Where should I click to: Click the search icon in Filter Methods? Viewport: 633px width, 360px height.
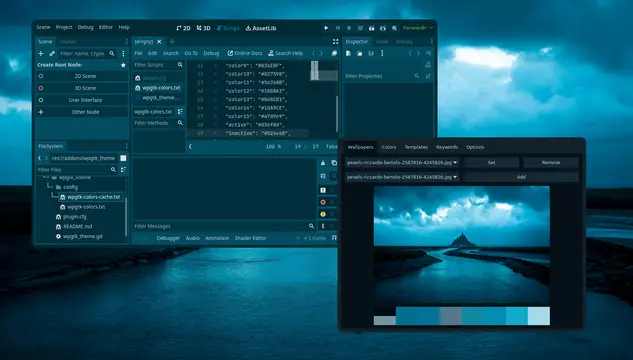tap(180, 123)
